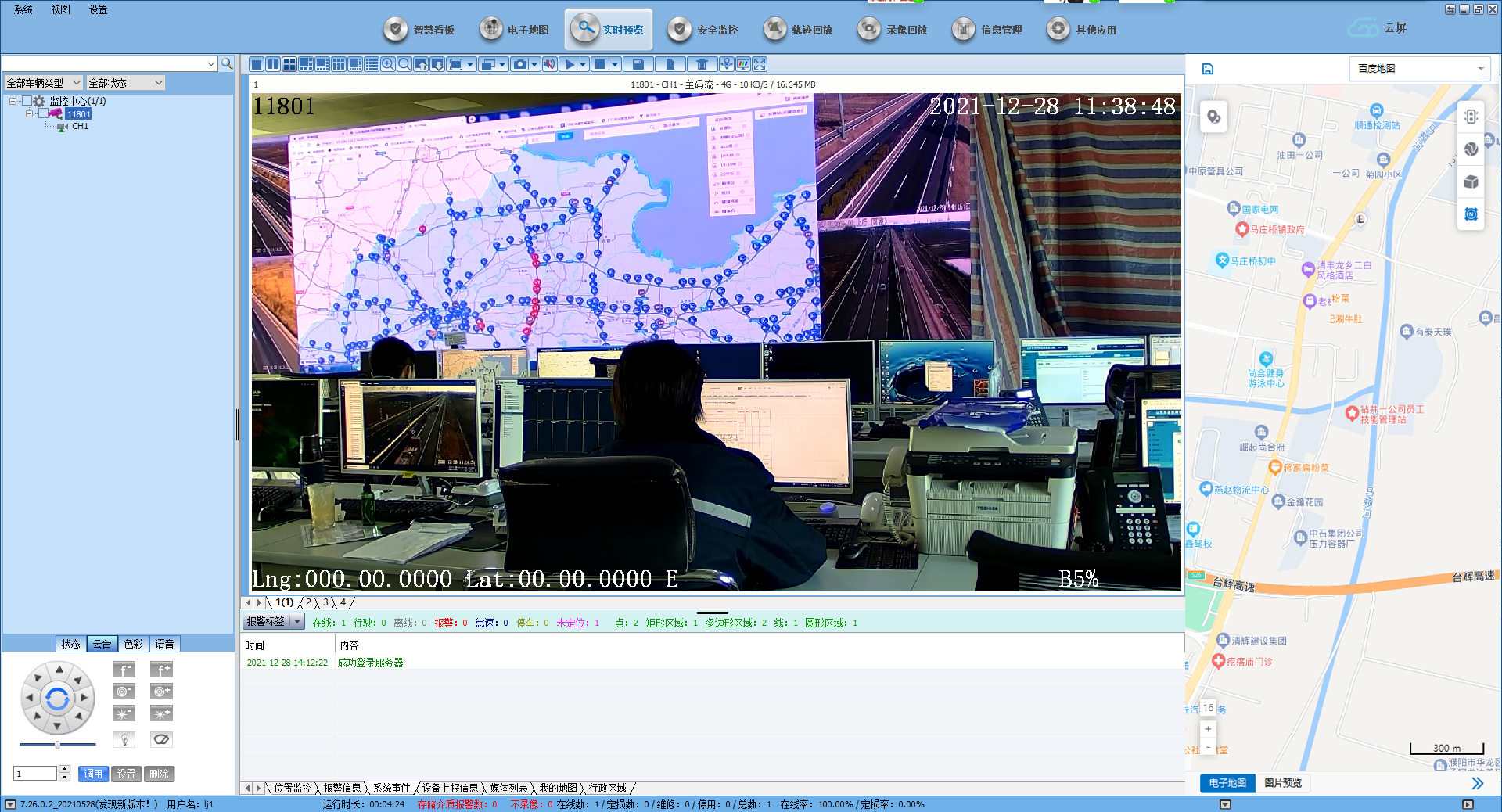The height and width of the screenshot is (812, 1502).
Task: Open the 电子地图 top navigation tab
Action: point(515,30)
